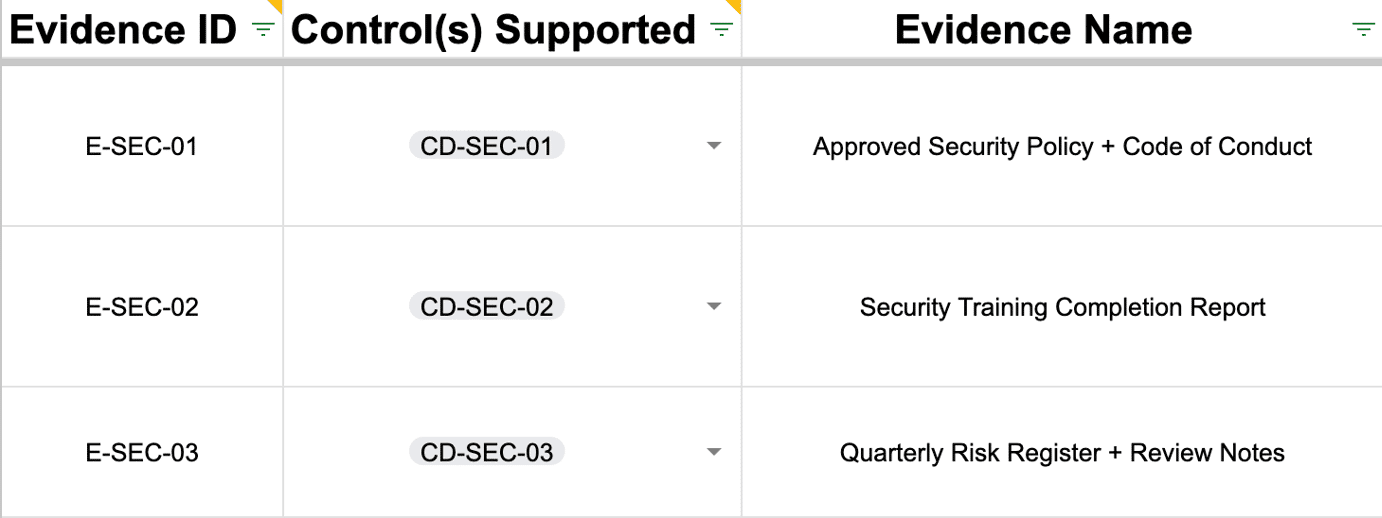Select the E-SEC-03 cell
Viewport: 1382px width, 518px height.
click(141, 452)
